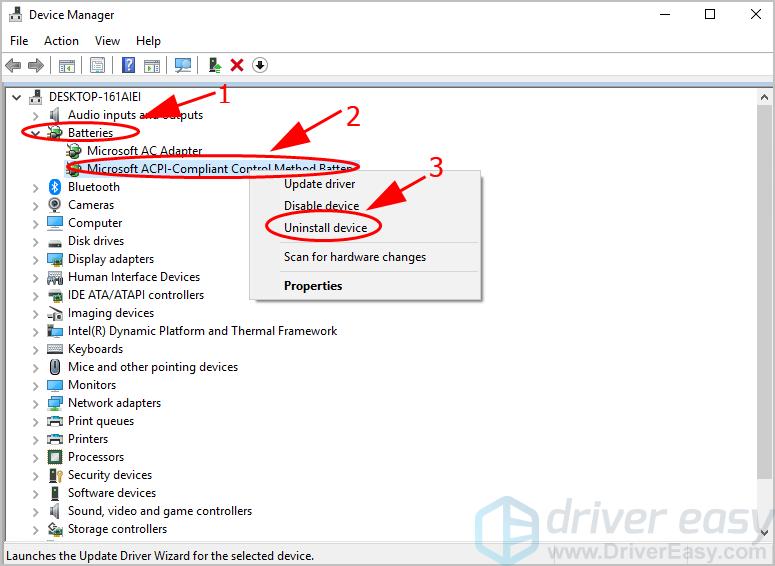The image size is (775, 566).
Task: Click the Back arrow toolbar icon
Action: 13,65
